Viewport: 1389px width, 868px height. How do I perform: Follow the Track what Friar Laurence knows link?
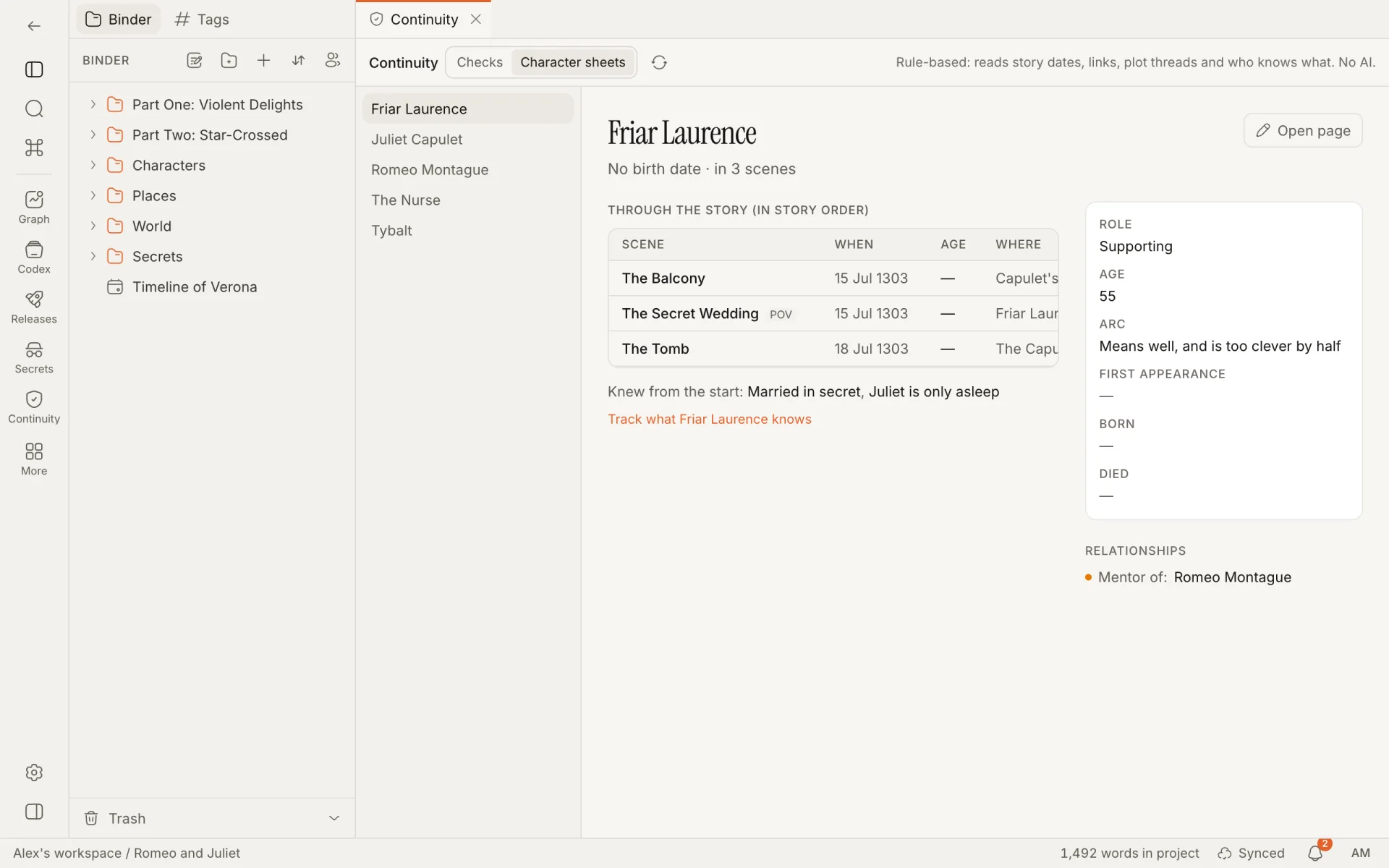pyautogui.click(x=710, y=420)
